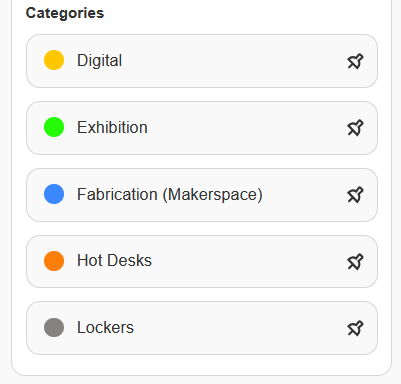This screenshot has width=401, height=384.
Task: Select the Fabrication (Makerspace) label text
Action: 170,195
